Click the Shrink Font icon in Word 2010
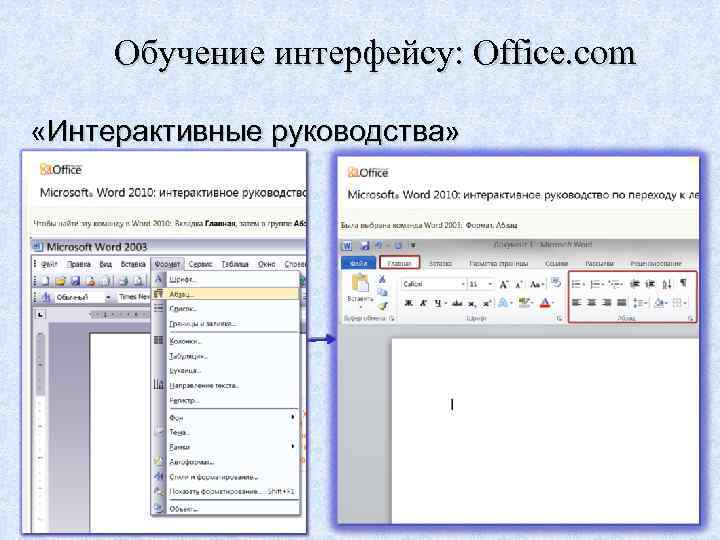 click(518, 285)
